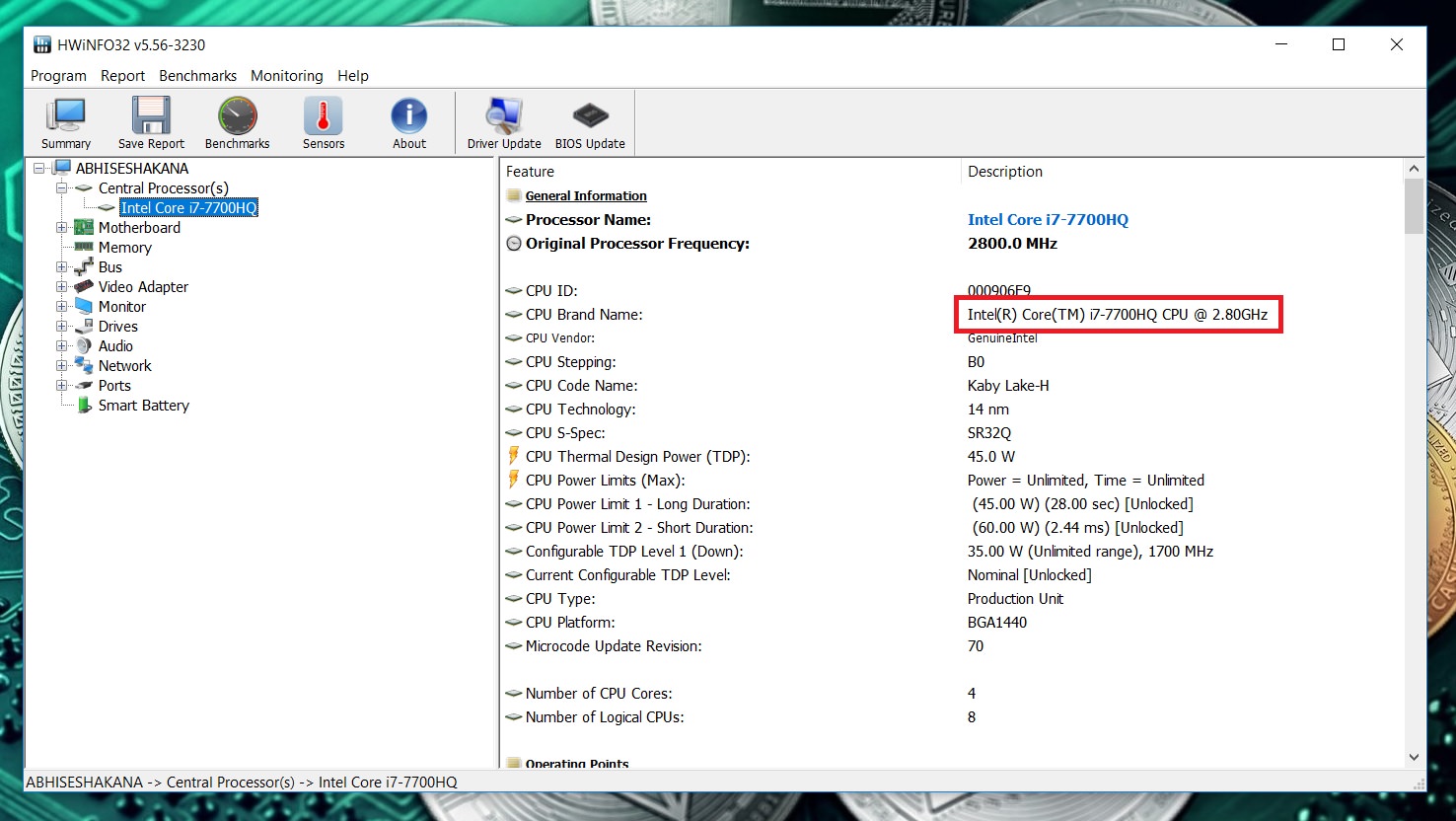Collapse the Central Processor(s) node
This screenshot has height=821, width=1456.
point(61,188)
